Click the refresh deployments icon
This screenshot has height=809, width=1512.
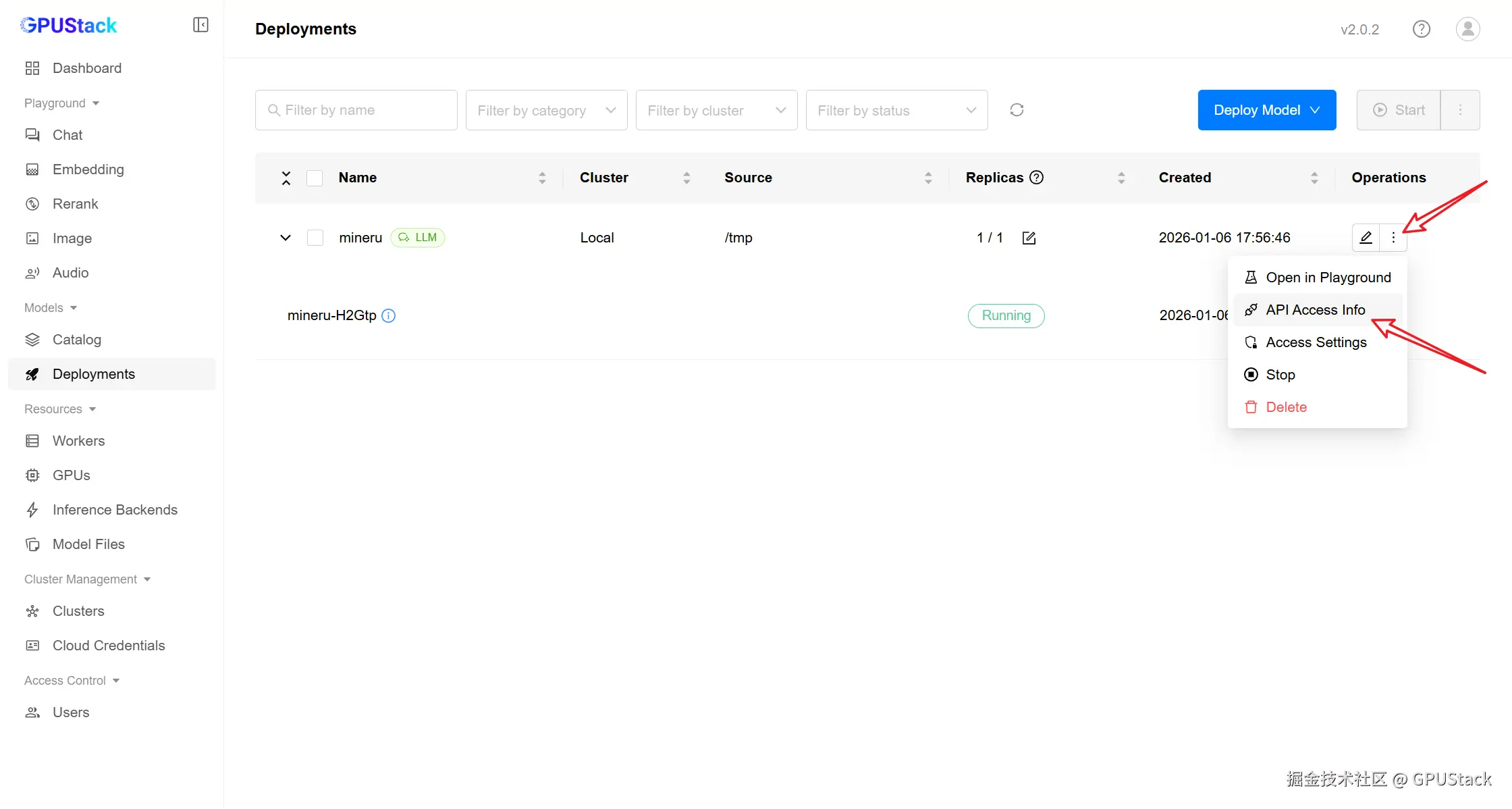1017,110
